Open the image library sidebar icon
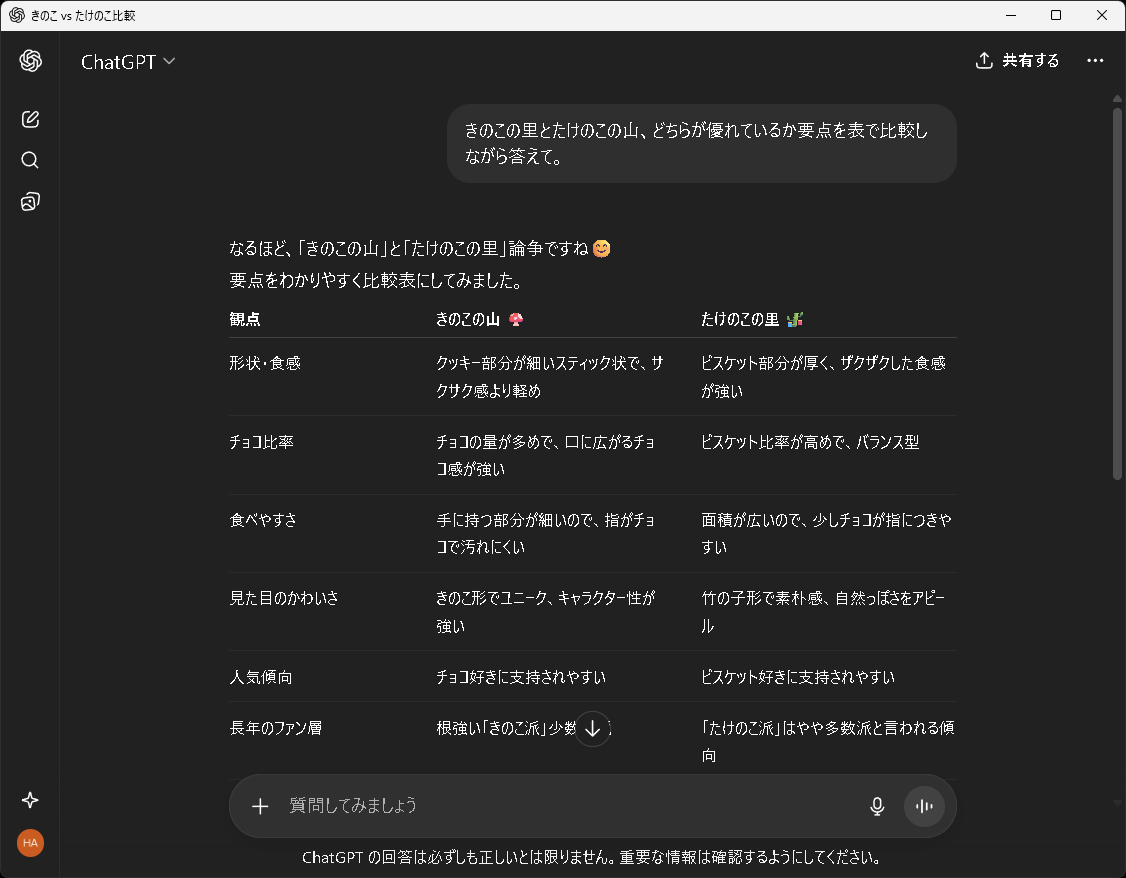1126x878 pixels. coord(30,201)
